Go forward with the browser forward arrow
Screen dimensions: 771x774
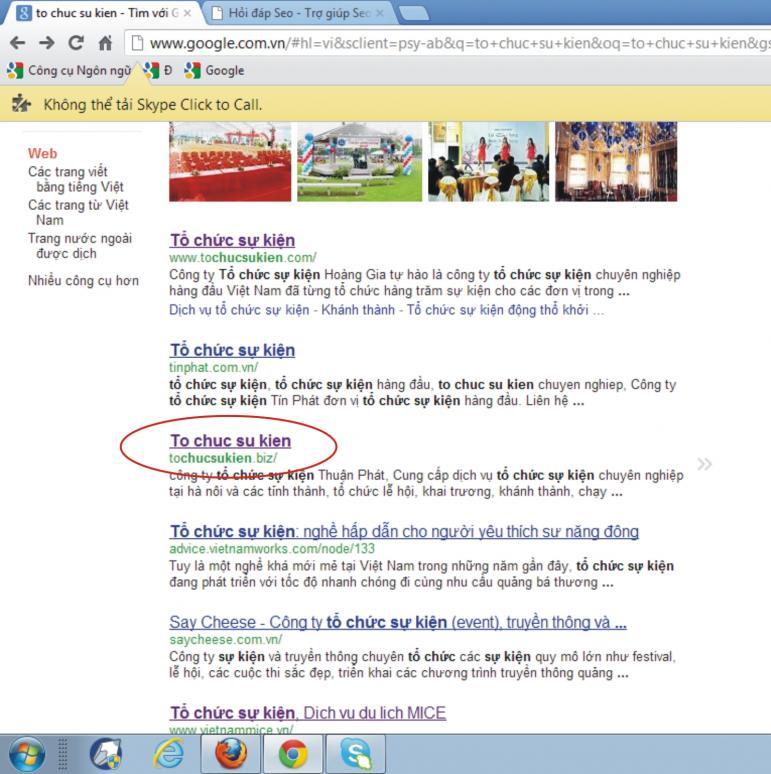(x=47, y=43)
